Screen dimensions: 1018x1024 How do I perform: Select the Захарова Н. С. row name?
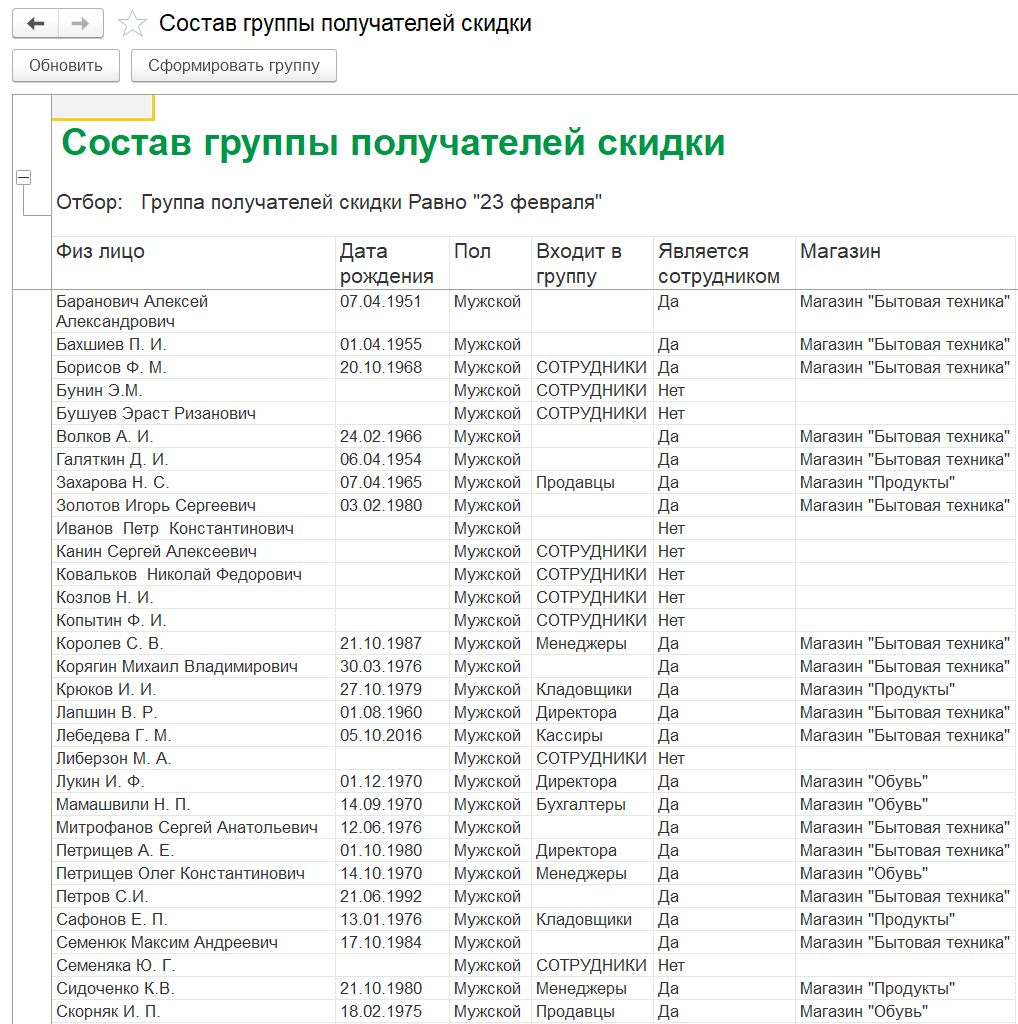(112, 482)
